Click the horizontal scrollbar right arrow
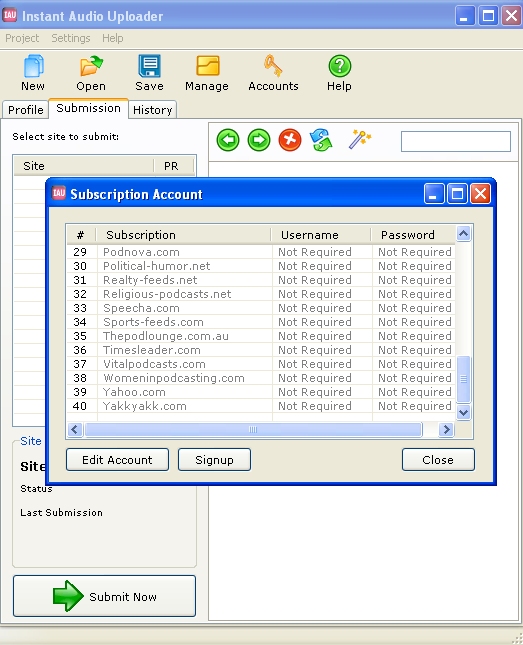This screenshot has width=523, height=645. (x=446, y=429)
